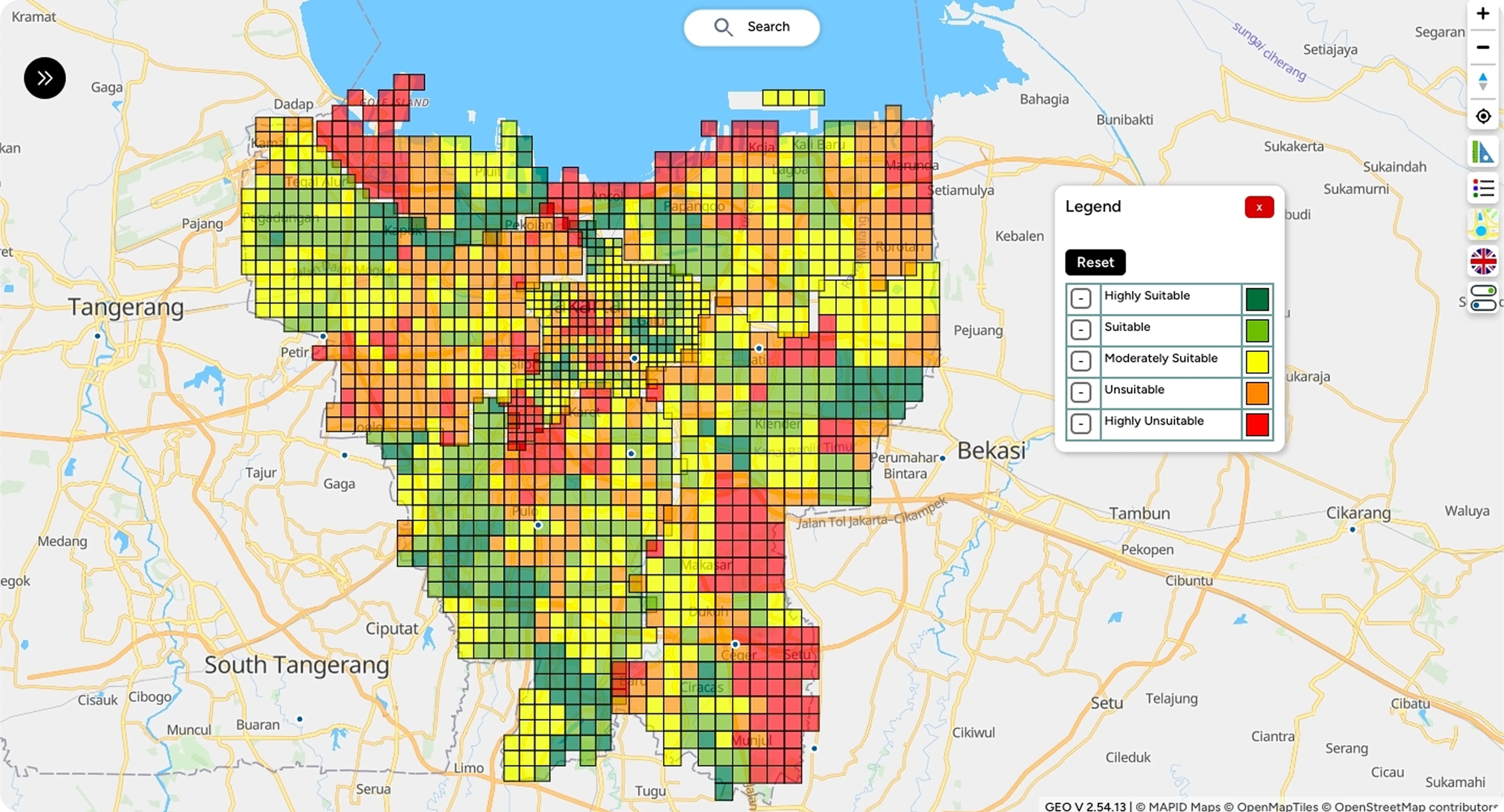Click the Reset button in the Legend

coord(1095,263)
